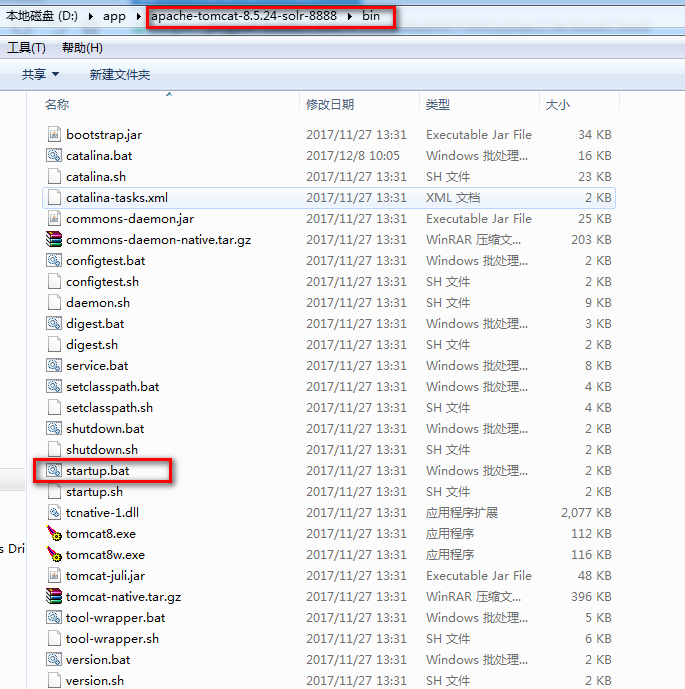Expand the arrow after apache-tomcat-8.5.24-solr-8888

coord(350,16)
